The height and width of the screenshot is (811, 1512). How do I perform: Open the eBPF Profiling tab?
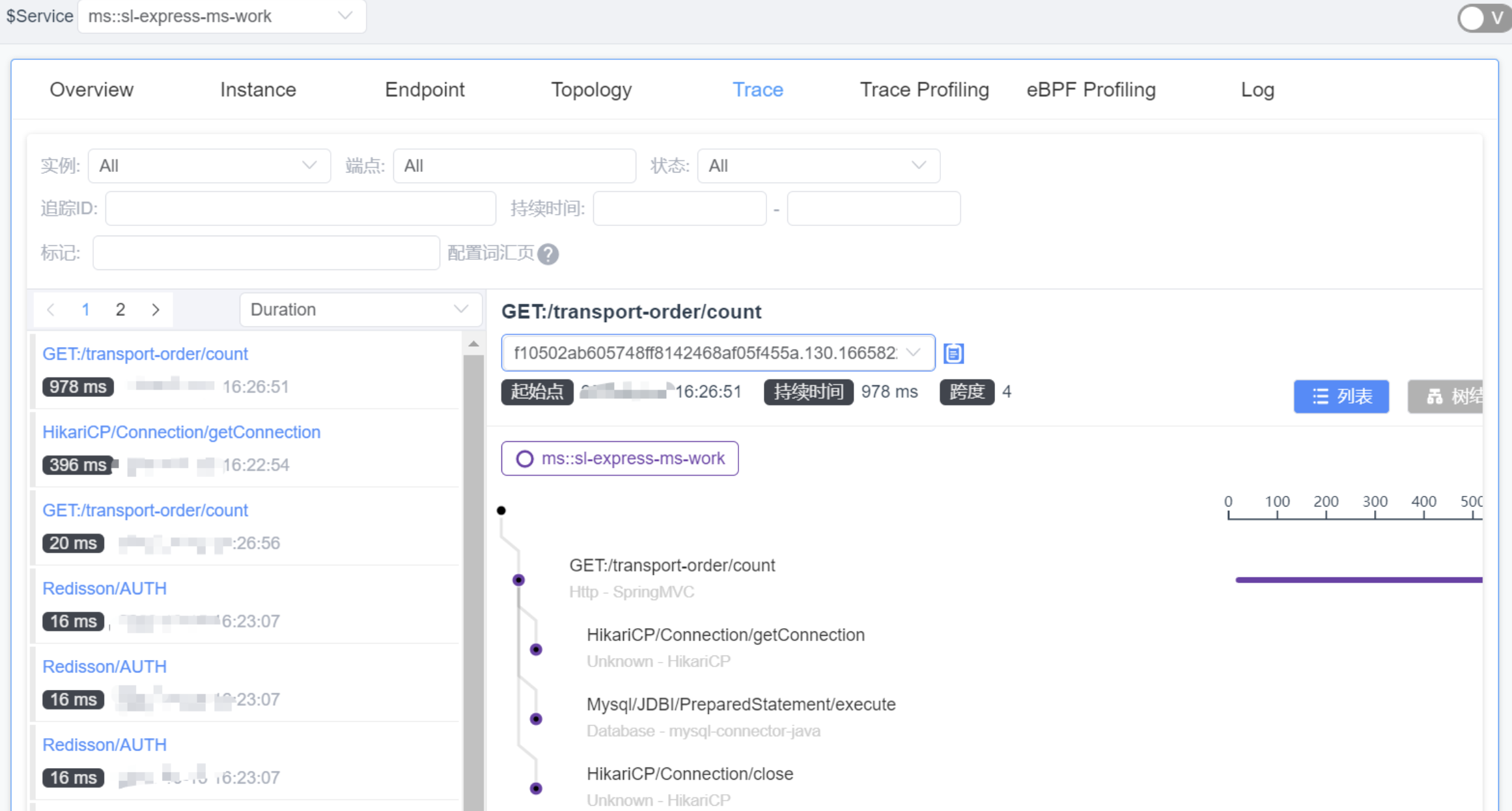tap(1091, 90)
